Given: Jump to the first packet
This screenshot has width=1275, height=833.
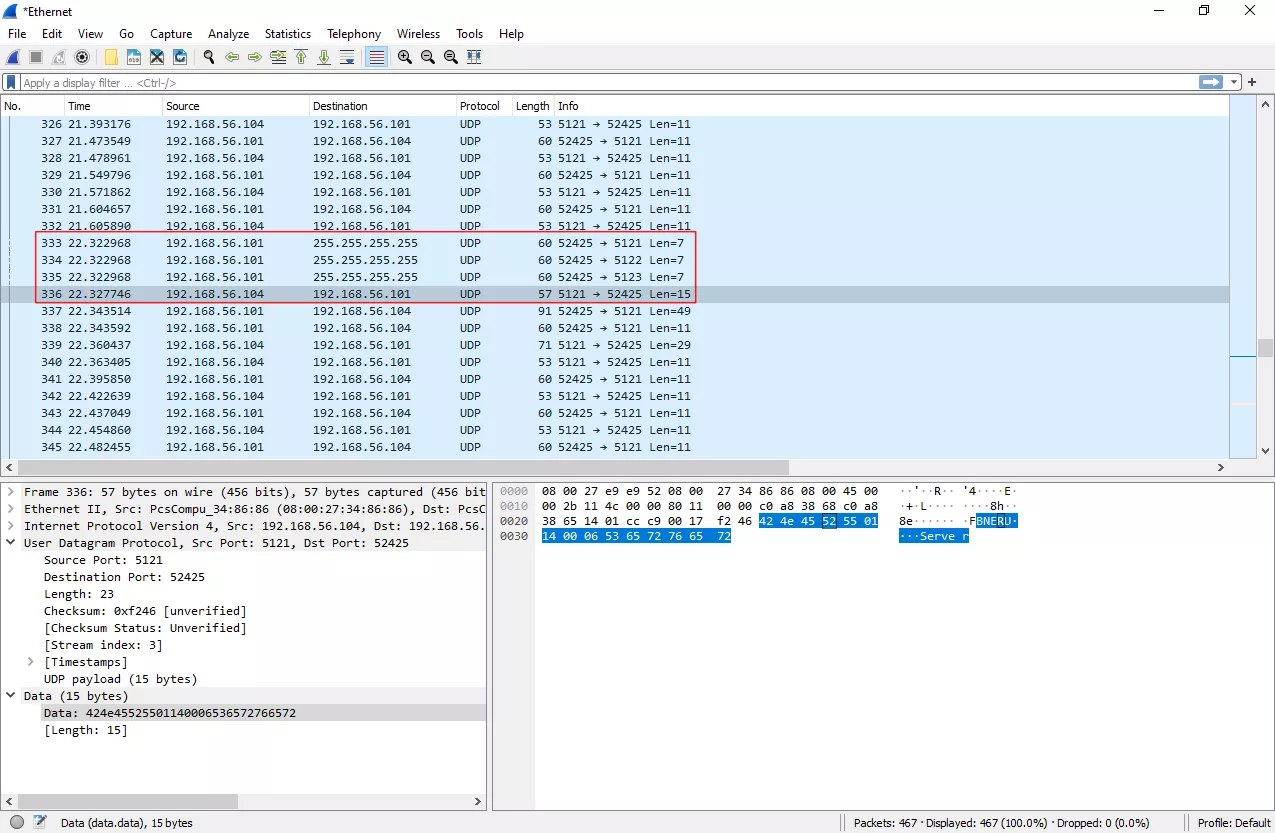Looking at the screenshot, I should pos(301,57).
